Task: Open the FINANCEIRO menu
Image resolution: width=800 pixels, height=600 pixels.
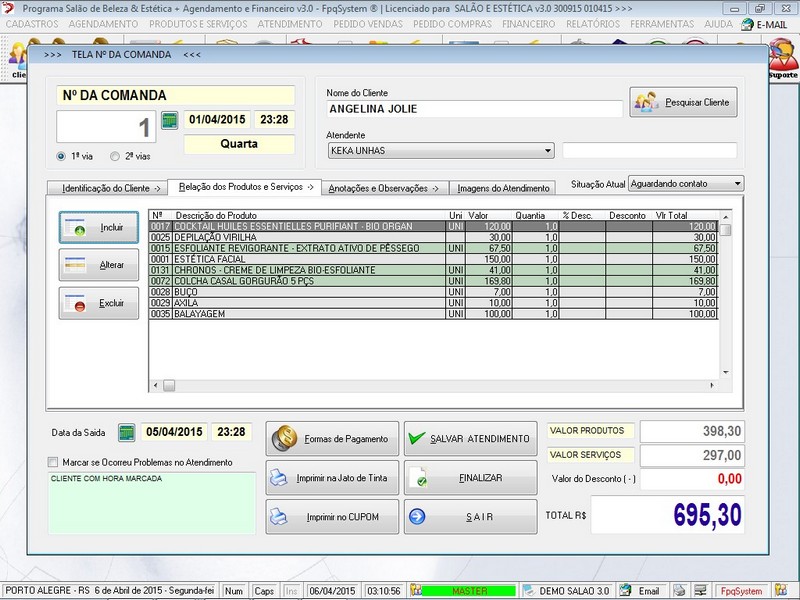Action: pyautogui.click(x=528, y=23)
